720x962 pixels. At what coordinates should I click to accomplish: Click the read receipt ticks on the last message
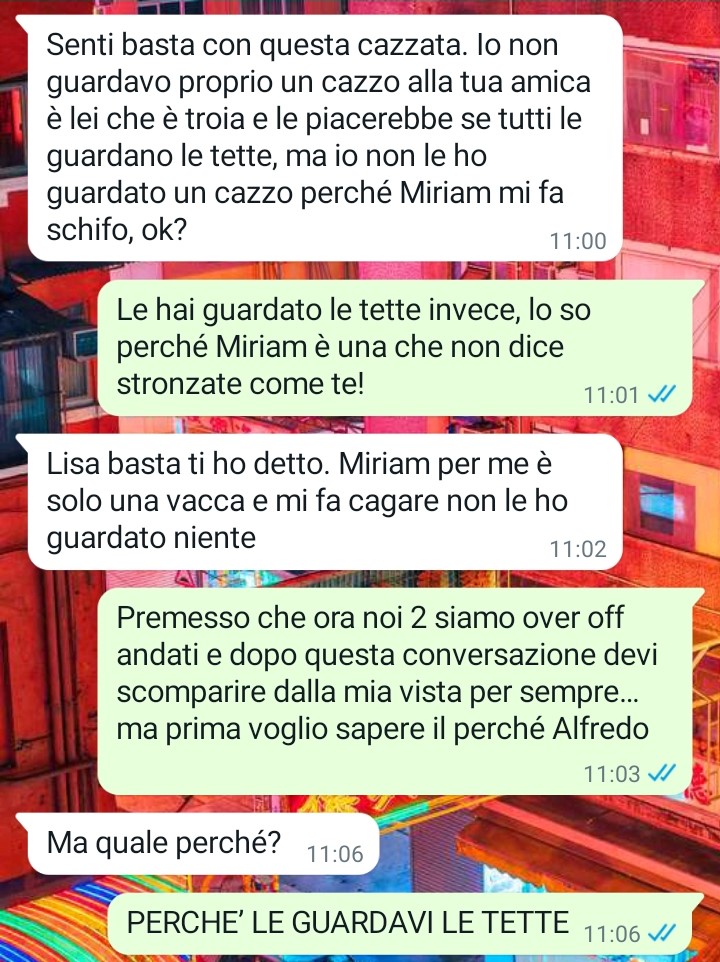tap(662, 933)
